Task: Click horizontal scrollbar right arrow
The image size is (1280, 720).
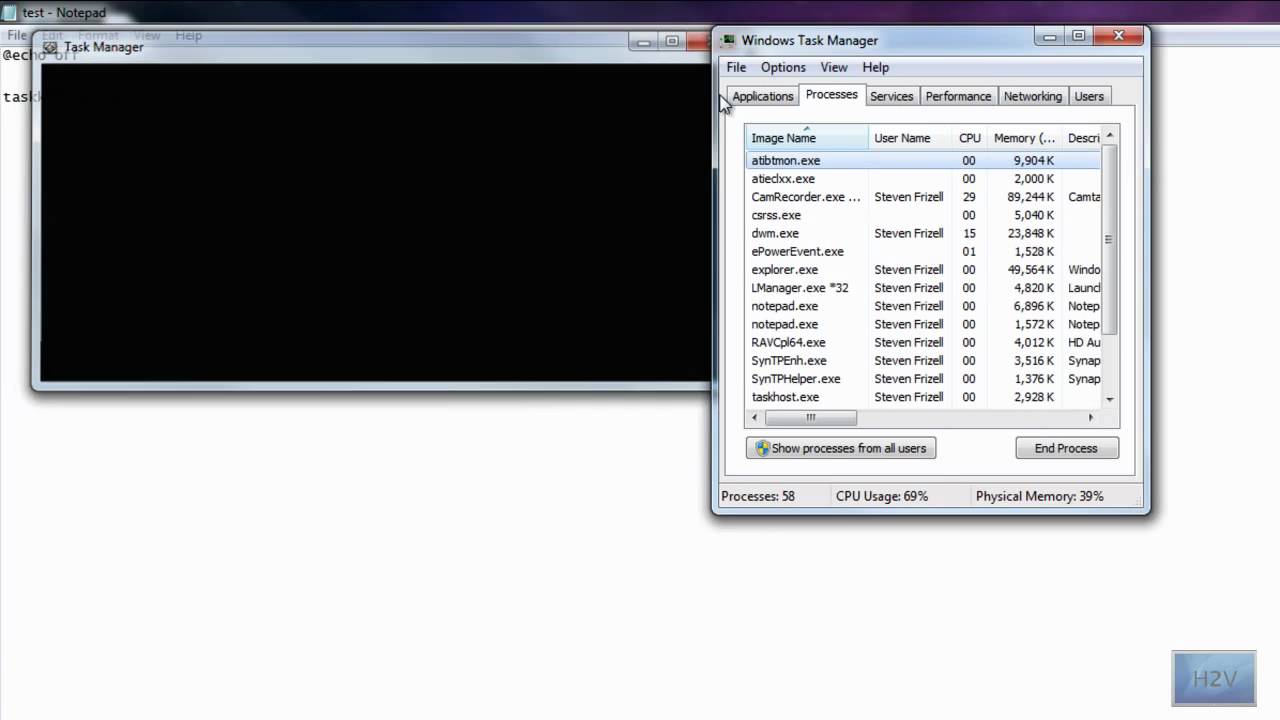Action: 1091,417
